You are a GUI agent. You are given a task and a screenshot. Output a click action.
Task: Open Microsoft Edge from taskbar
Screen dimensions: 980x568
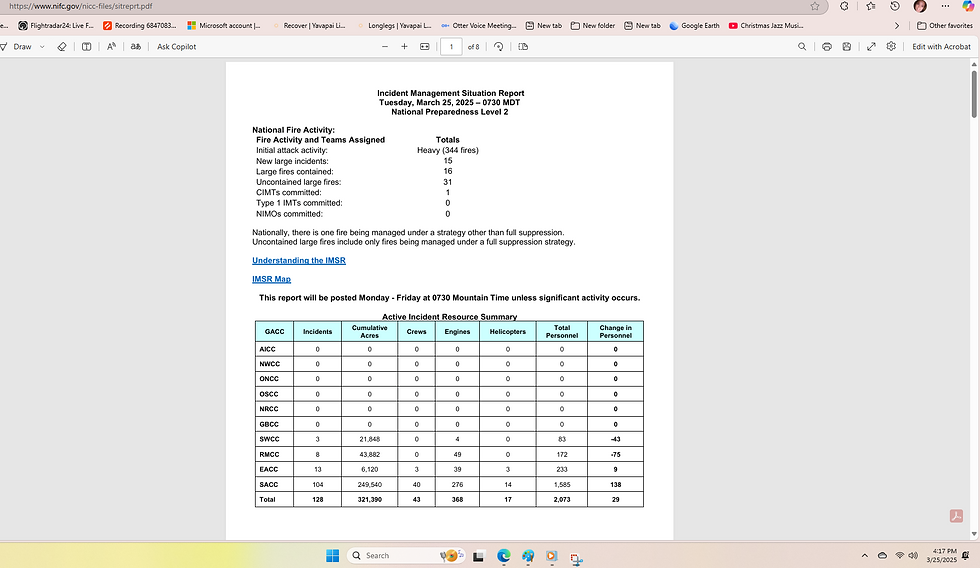click(504, 556)
